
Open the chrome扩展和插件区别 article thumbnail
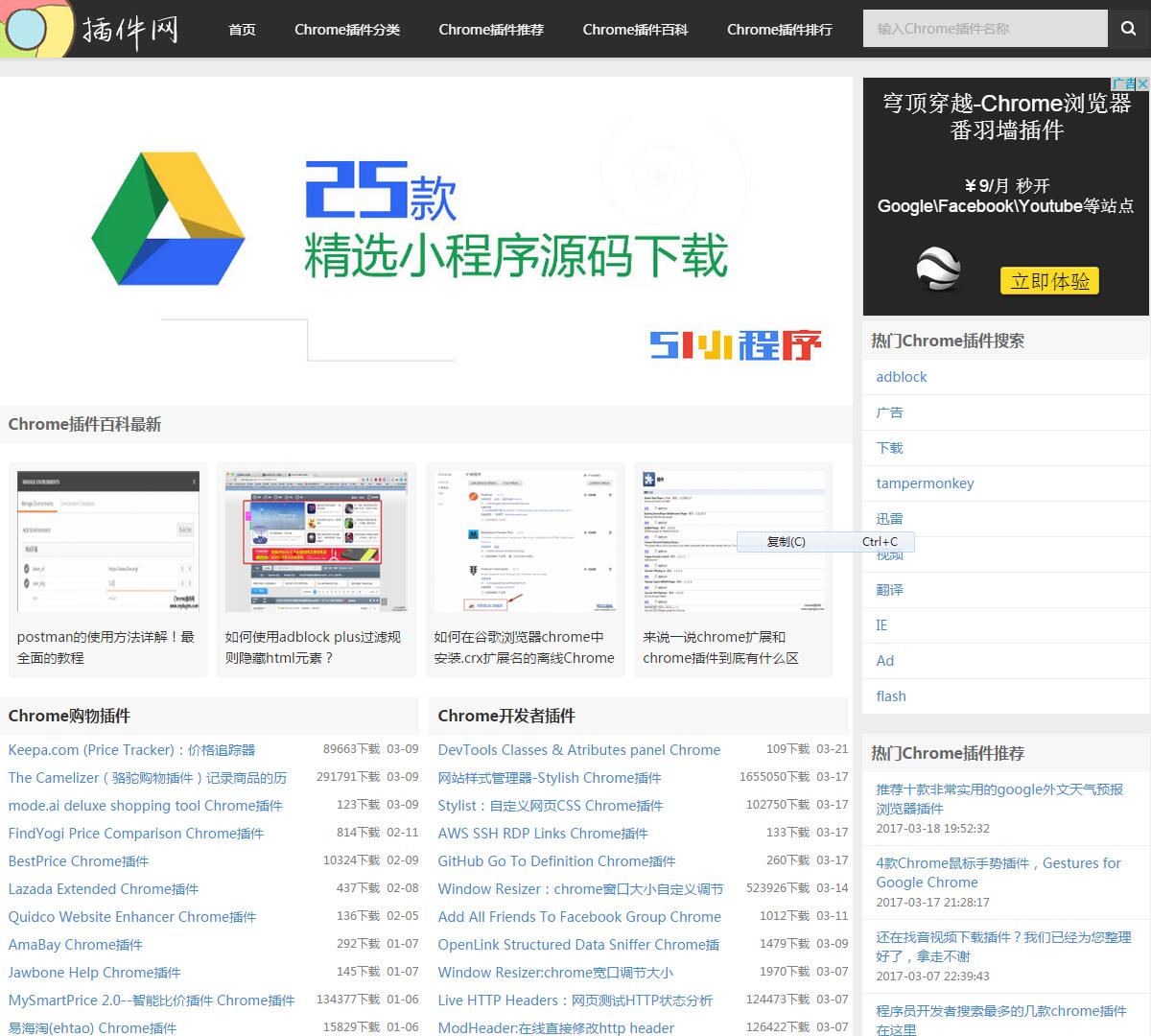tap(734, 541)
